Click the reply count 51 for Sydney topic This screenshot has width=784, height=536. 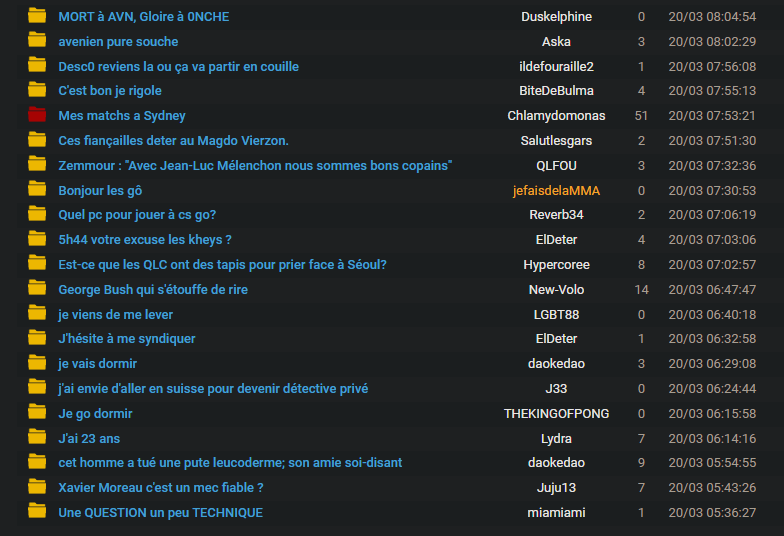click(641, 116)
